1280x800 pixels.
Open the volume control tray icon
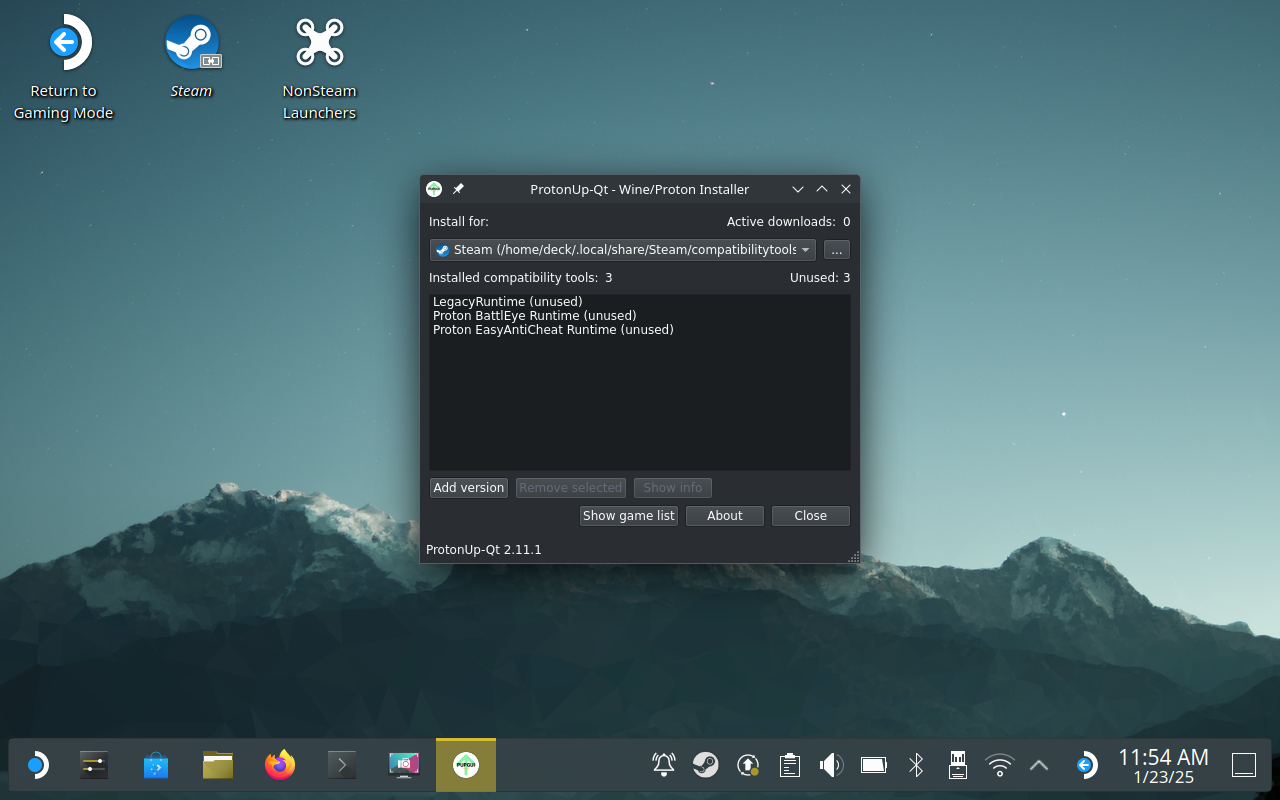(x=831, y=765)
